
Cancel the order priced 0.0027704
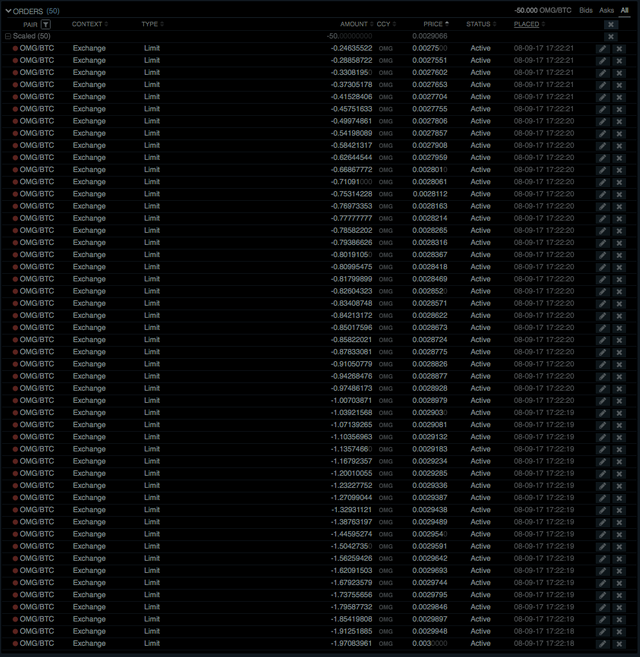pos(619,98)
